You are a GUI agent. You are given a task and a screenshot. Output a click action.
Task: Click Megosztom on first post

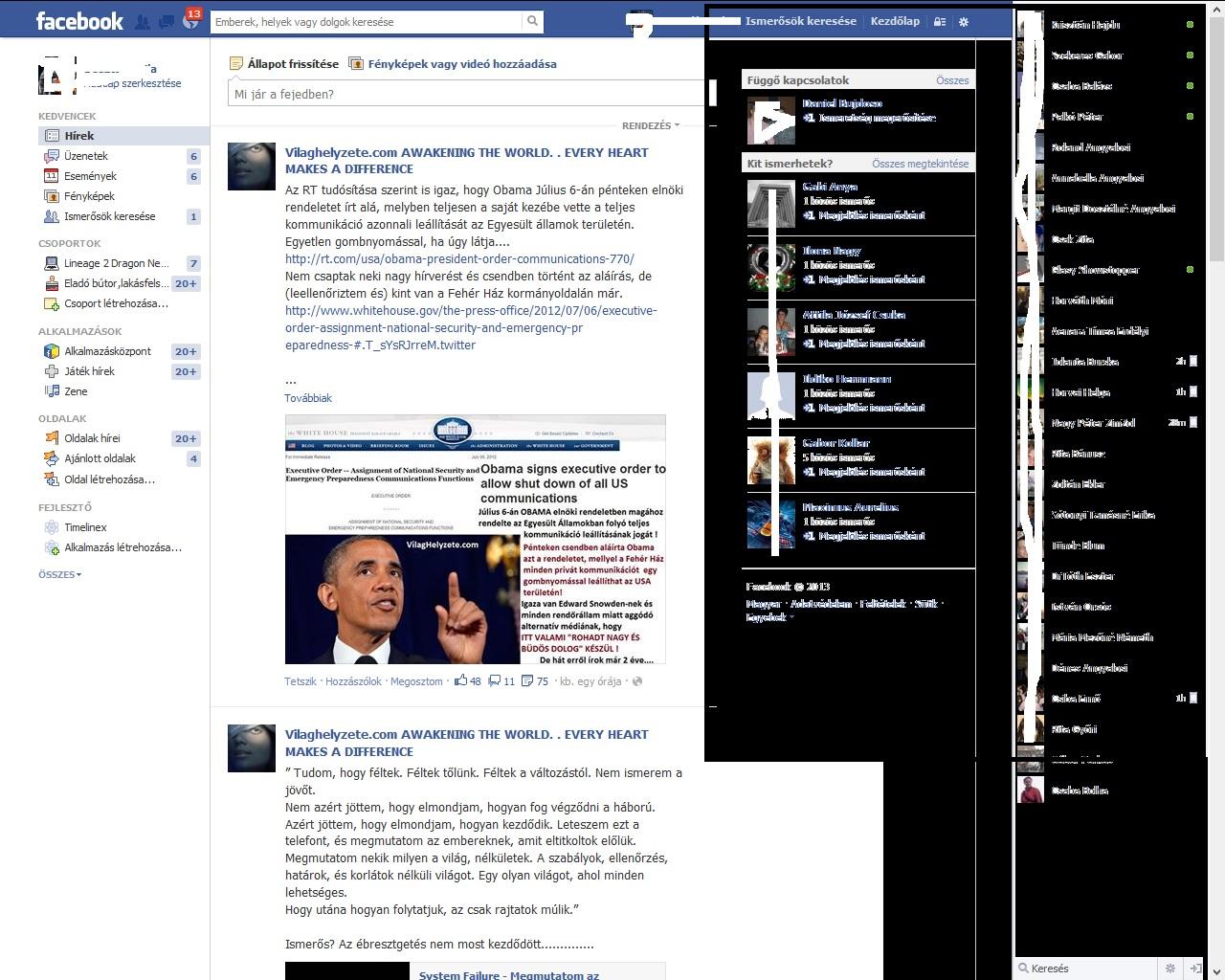[416, 681]
